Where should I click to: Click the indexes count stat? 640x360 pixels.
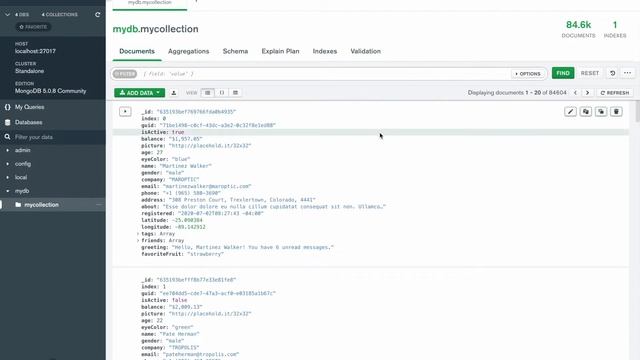click(x=615, y=29)
